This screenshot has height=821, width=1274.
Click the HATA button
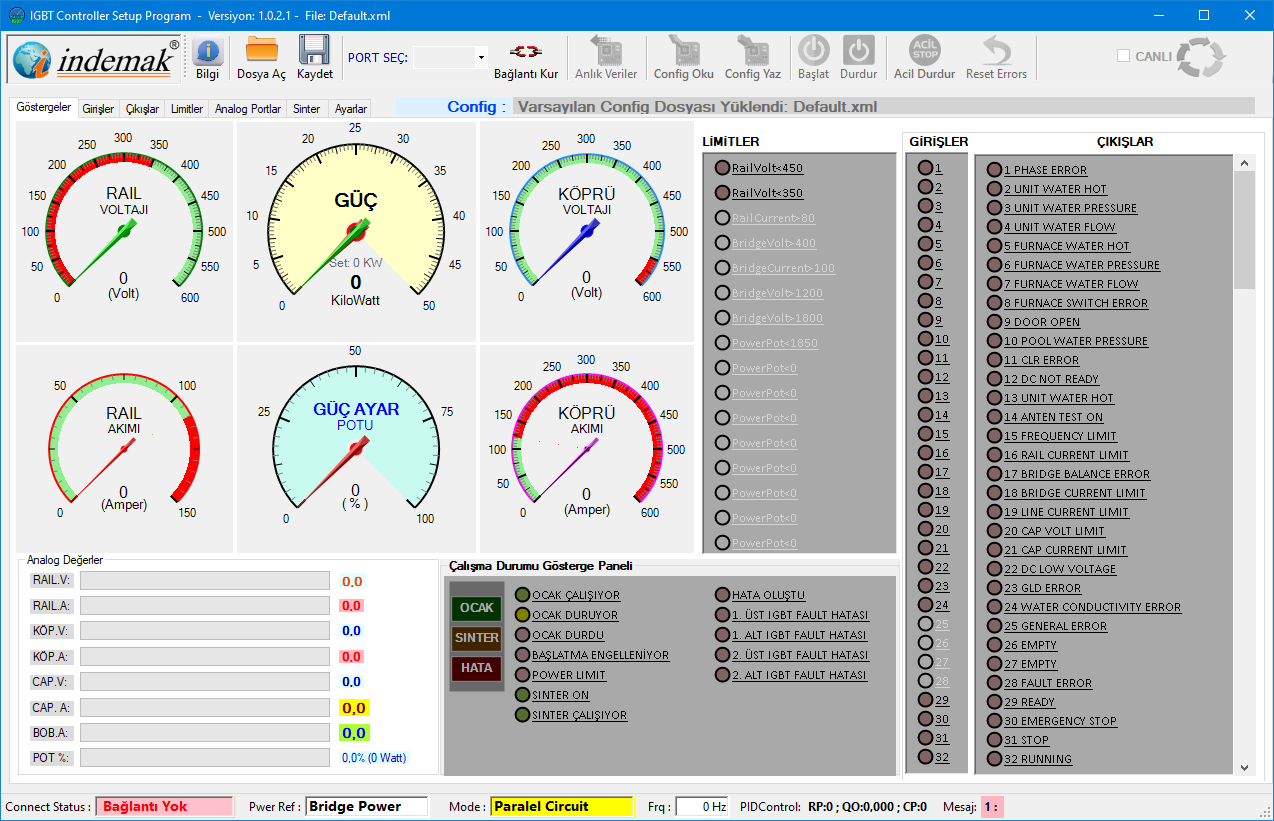point(477,668)
